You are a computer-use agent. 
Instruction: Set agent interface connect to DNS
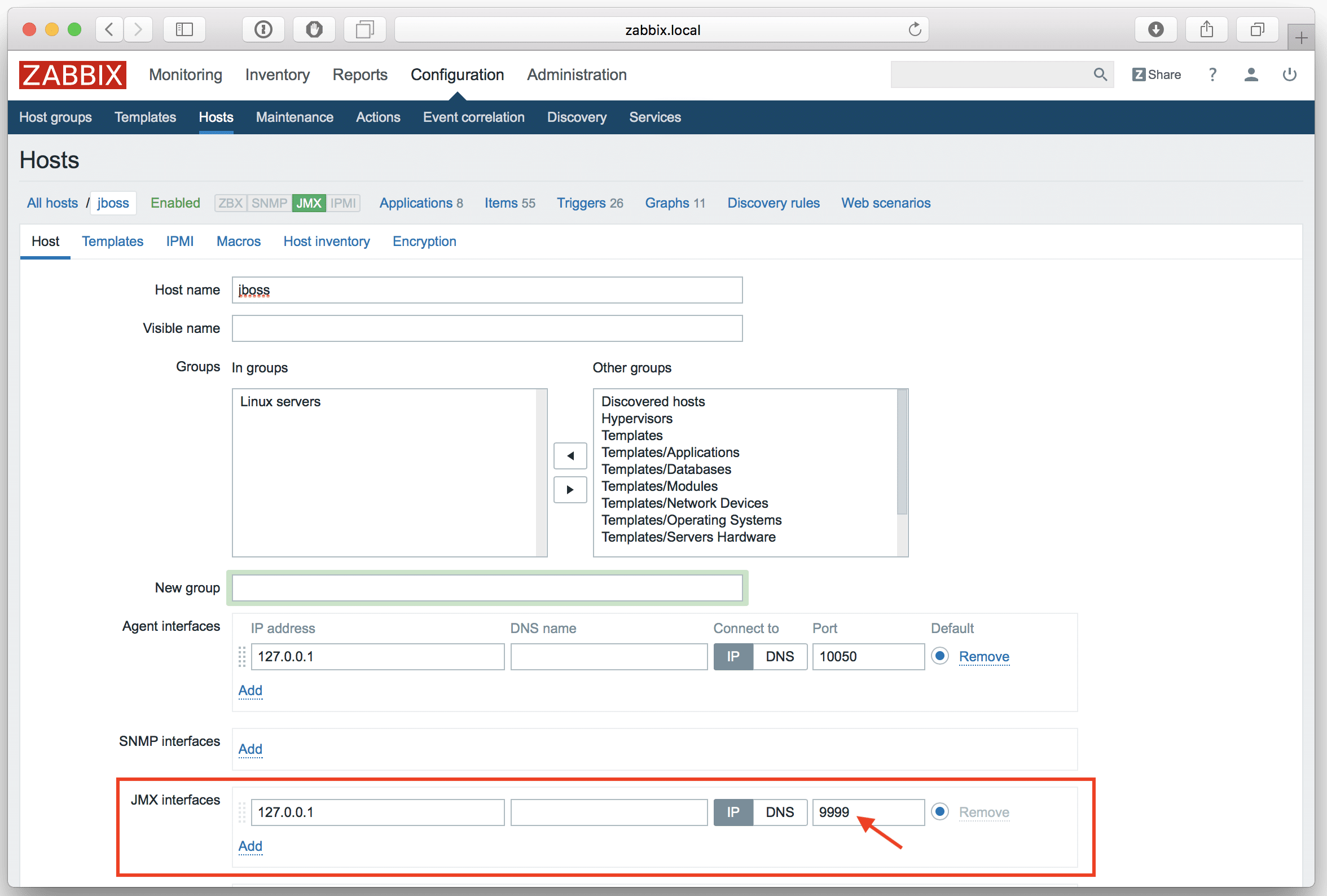779,656
